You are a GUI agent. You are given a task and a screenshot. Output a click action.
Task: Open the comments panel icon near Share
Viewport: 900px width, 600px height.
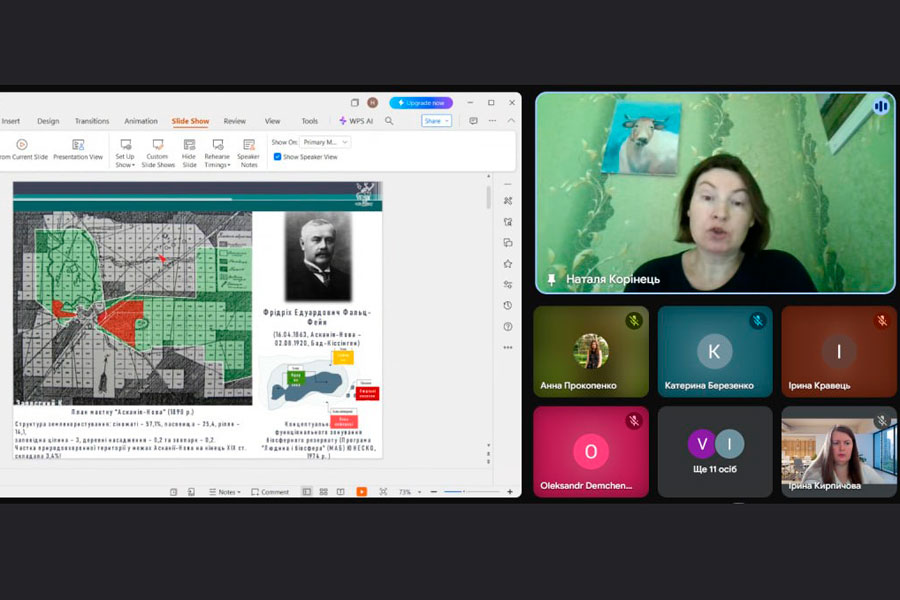(474, 121)
